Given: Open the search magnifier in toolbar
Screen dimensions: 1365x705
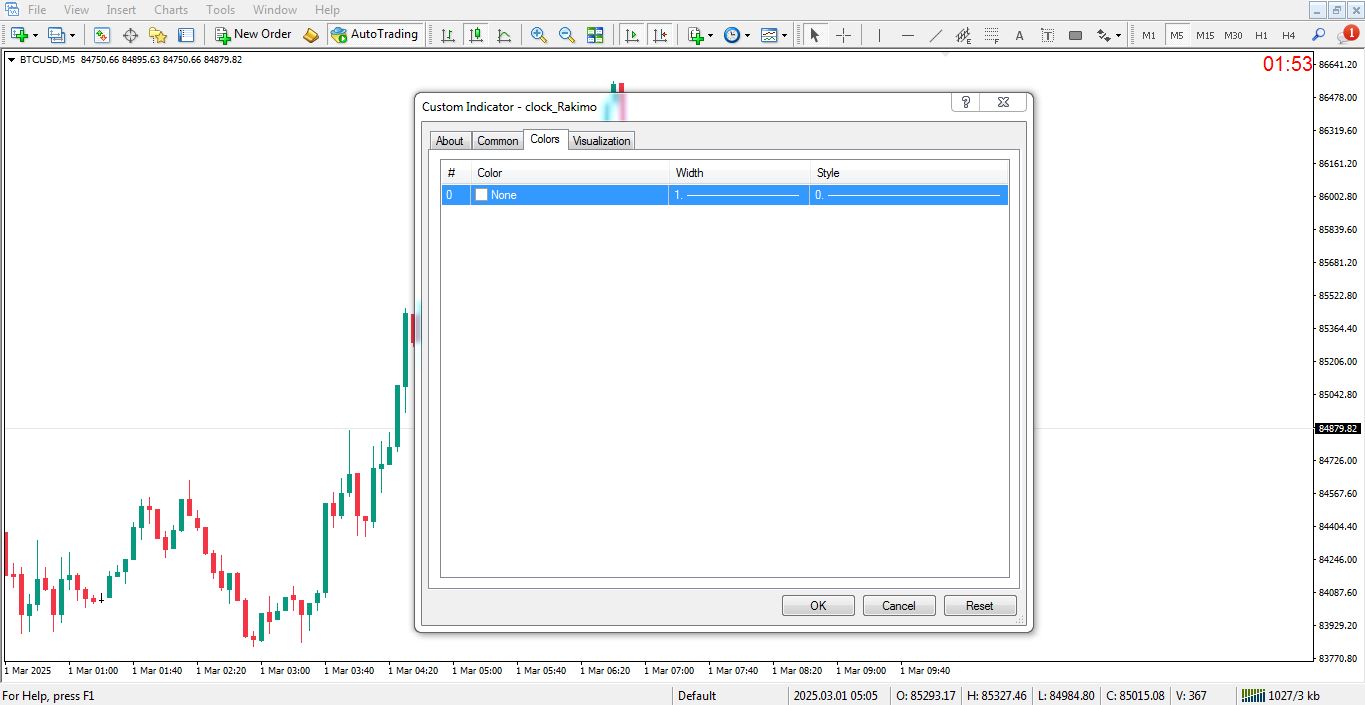Looking at the screenshot, I should (x=1319, y=35).
